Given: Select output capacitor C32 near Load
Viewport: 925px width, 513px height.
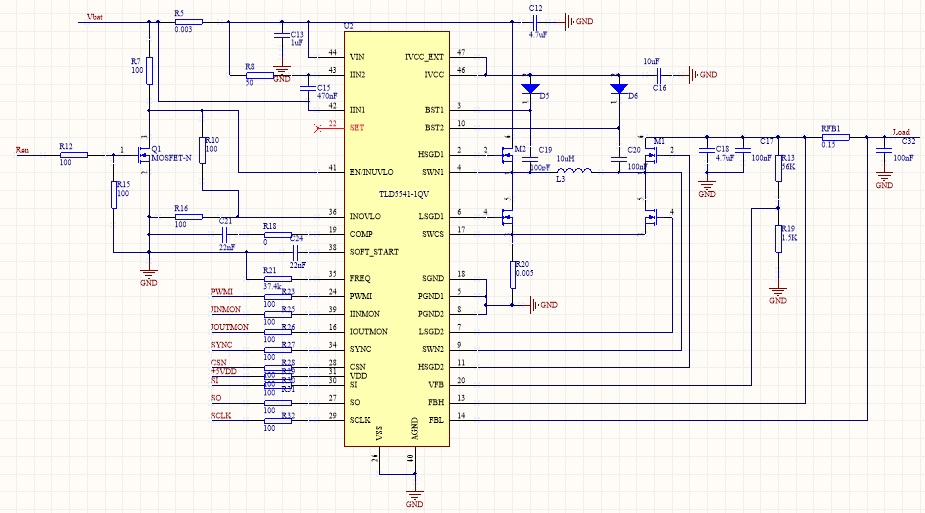Looking at the screenshot, I should (884, 150).
